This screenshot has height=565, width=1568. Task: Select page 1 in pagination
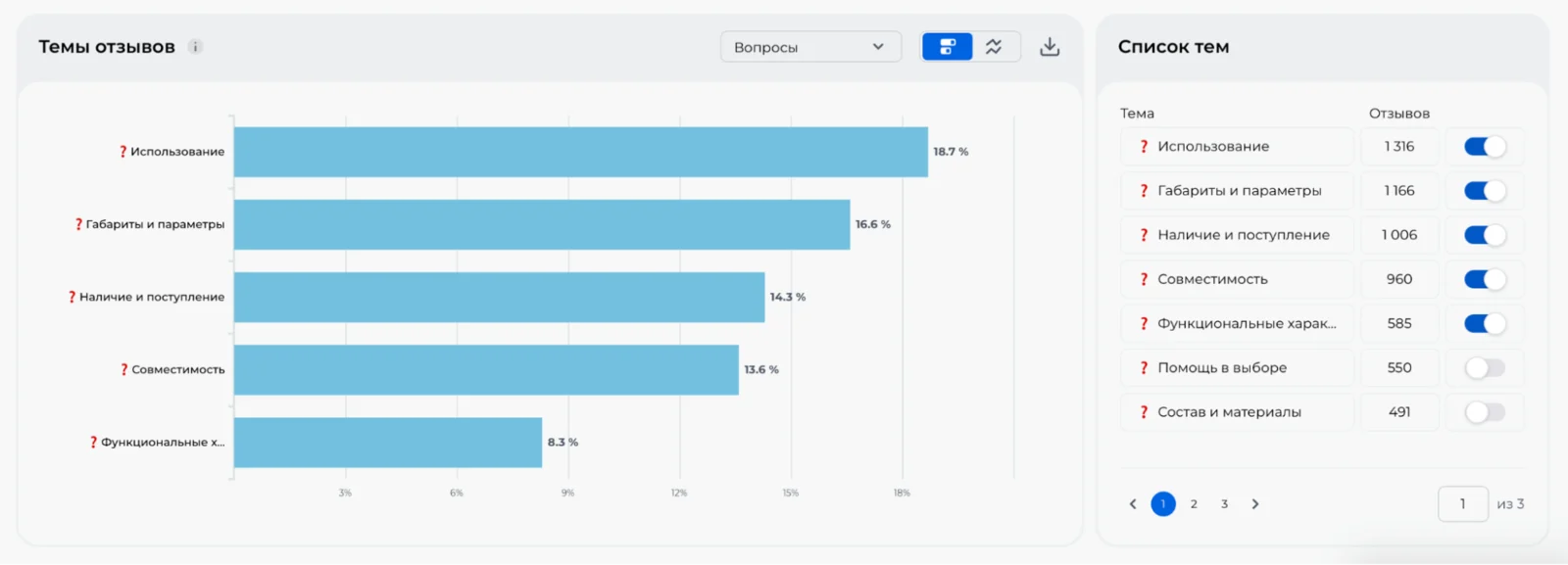pyautogui.click(x=1163, y=504)
